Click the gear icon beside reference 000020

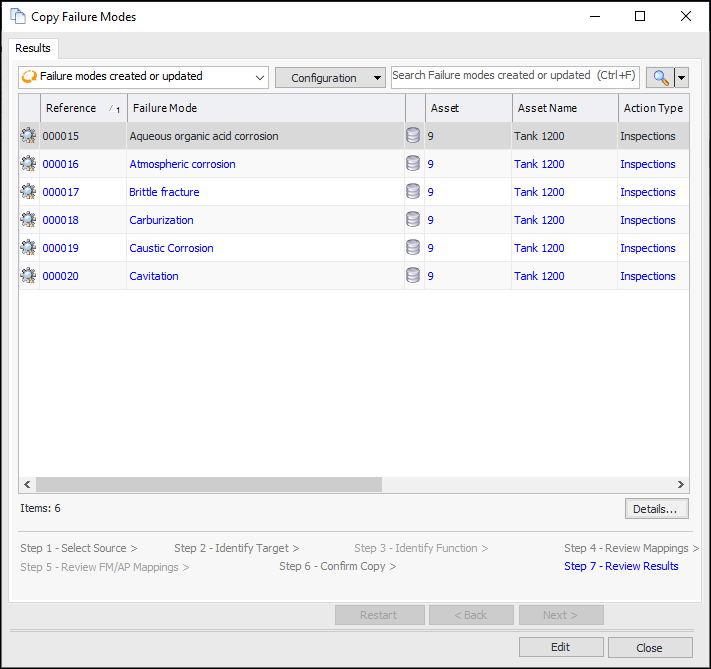coord(28,276)
